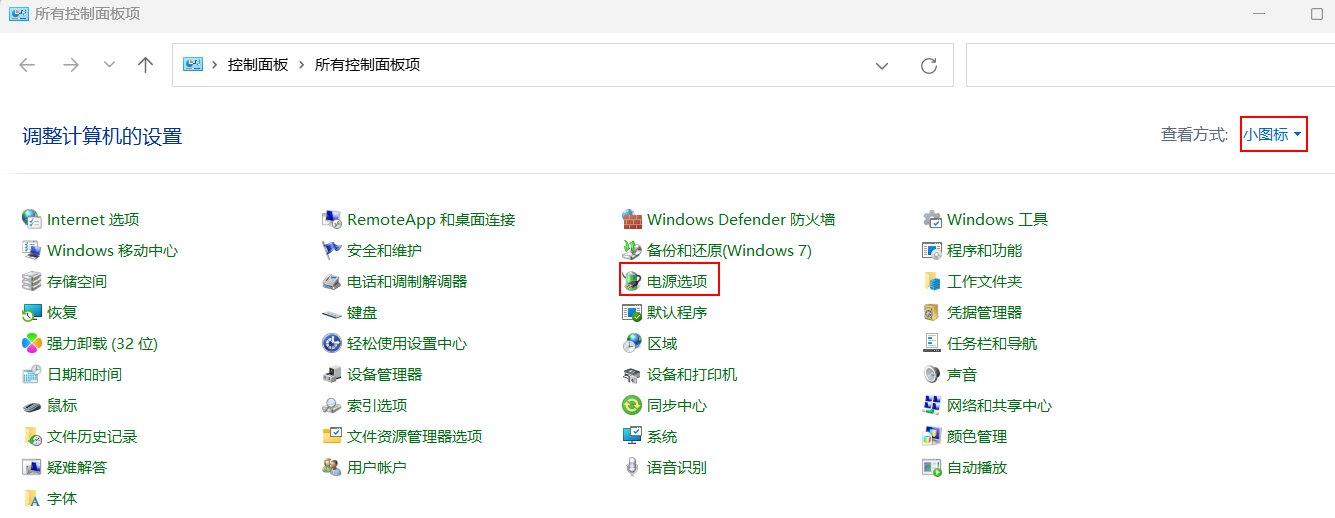This screenshot has width=1335, height=518.
Task: Open the 程序和功能 link
Action: coord(984,251)
